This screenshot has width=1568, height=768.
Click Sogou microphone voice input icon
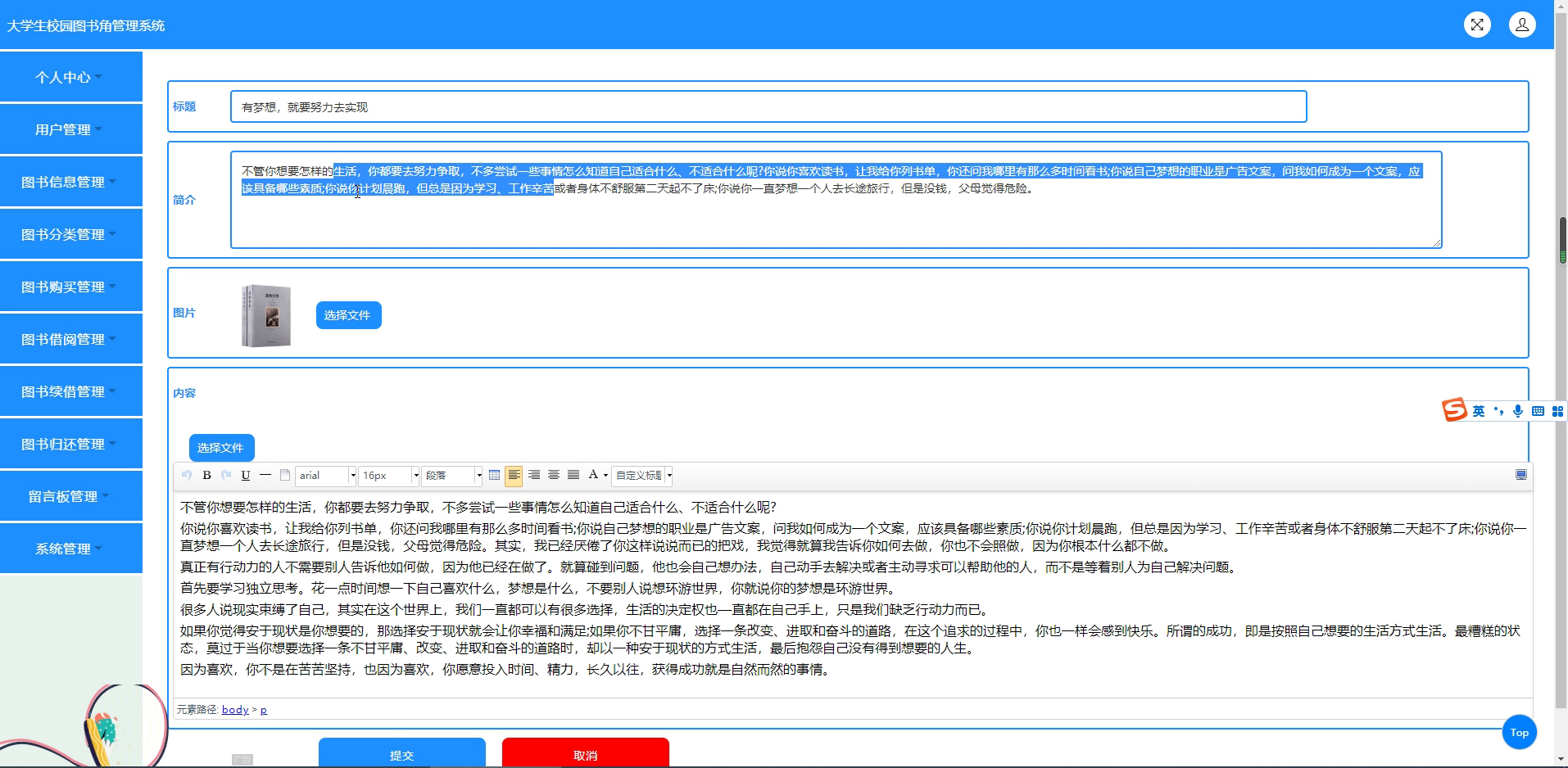coord(1518,411)
